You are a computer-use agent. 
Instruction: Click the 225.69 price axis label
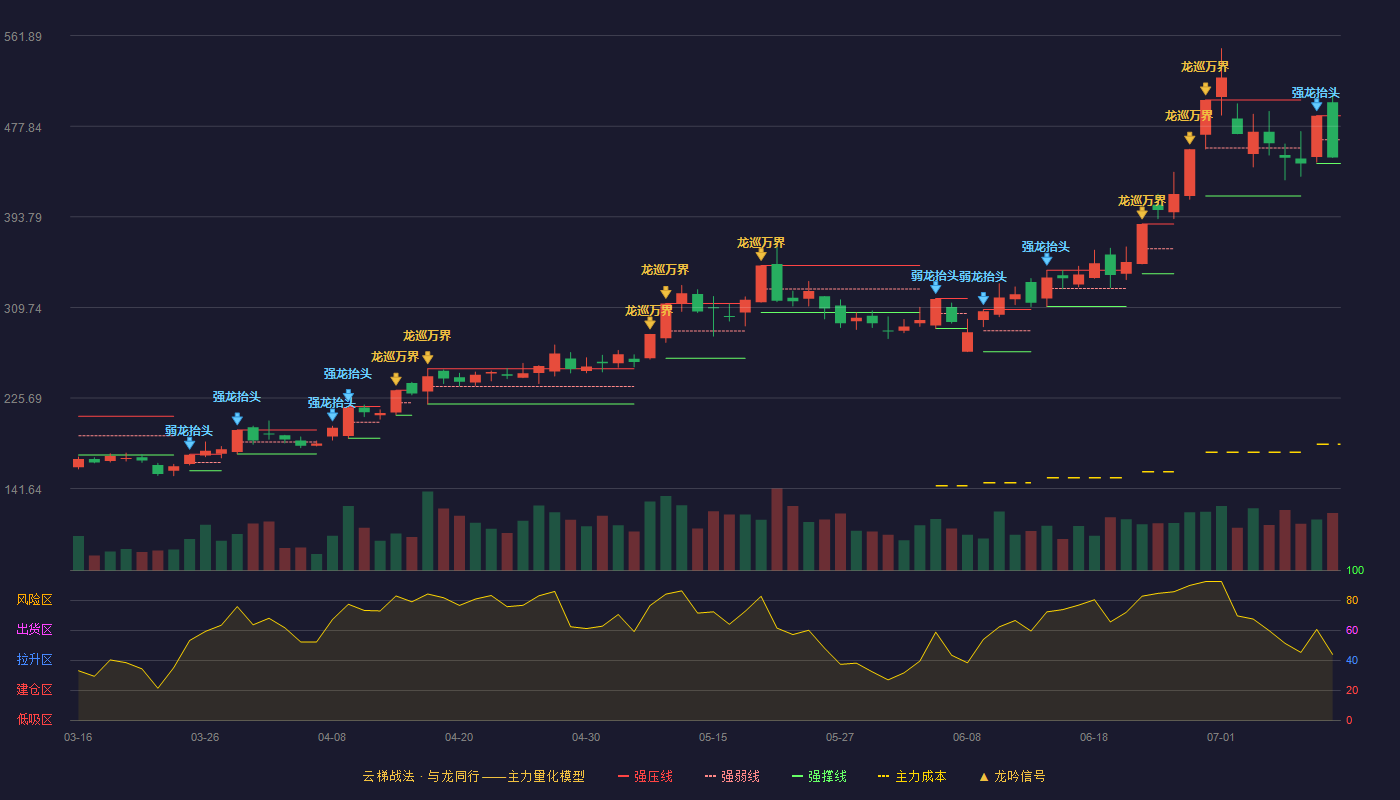(x=22, y=399)
